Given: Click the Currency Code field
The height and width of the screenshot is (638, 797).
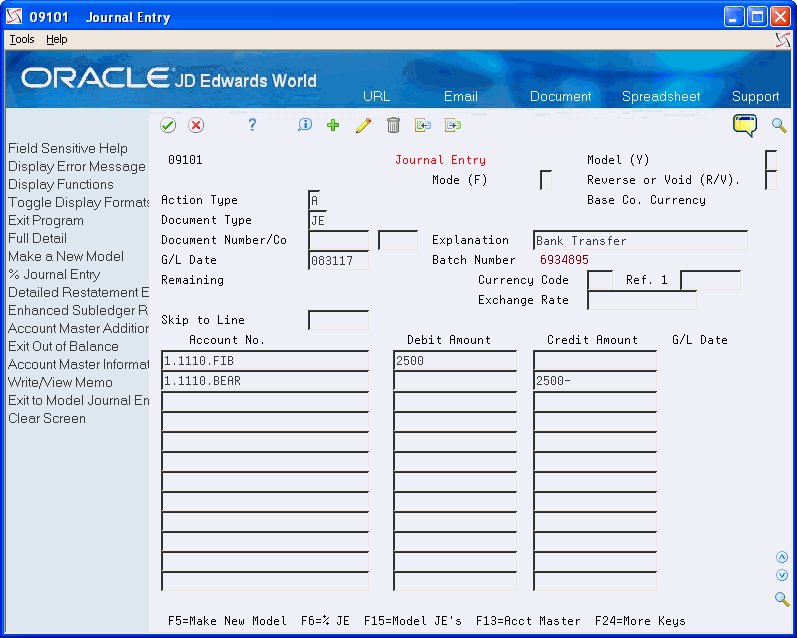Looking at the screenshot, I should [600, 280].
